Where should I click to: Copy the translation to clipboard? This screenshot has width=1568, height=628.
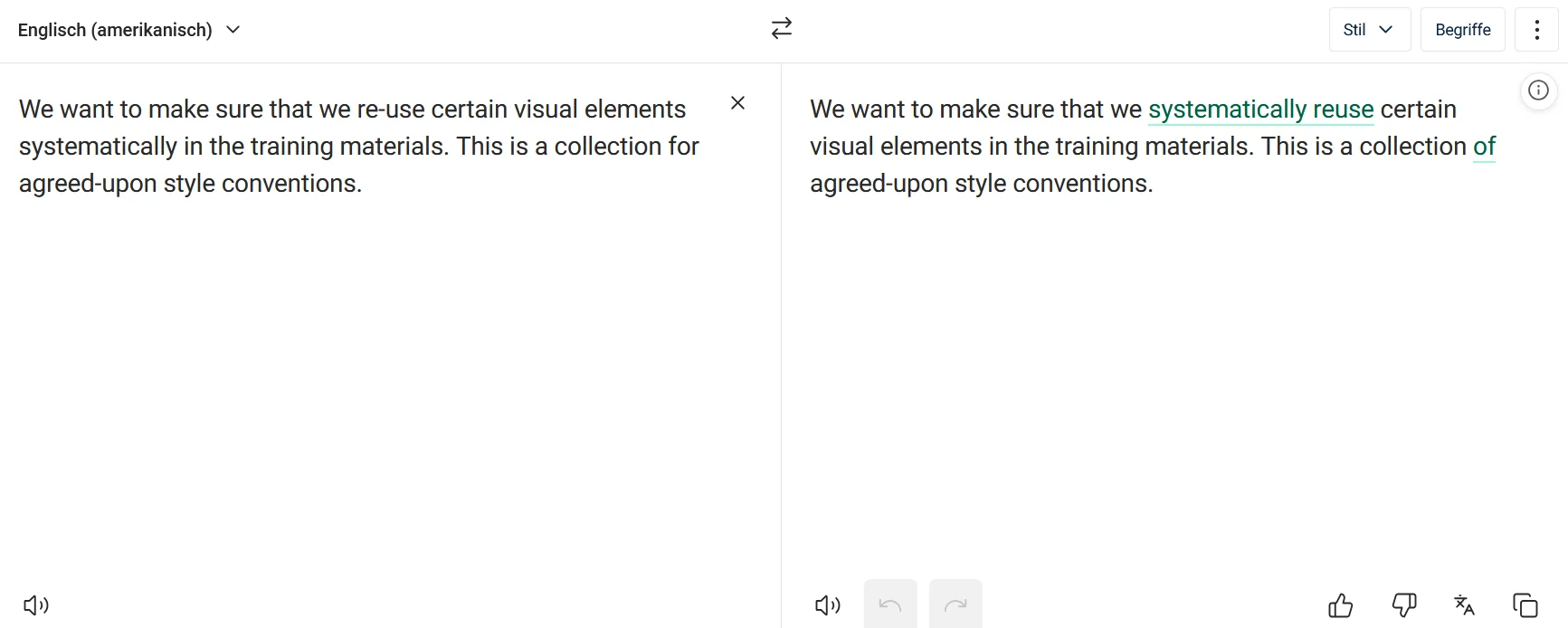click(1525, 604)
